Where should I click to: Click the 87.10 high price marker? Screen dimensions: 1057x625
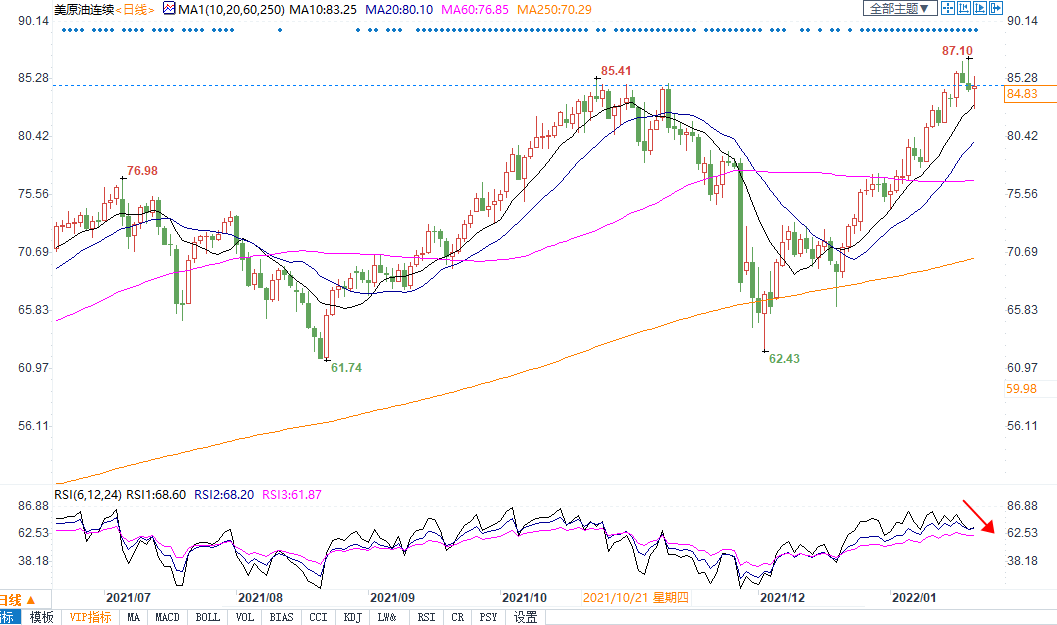click(957, 50)
